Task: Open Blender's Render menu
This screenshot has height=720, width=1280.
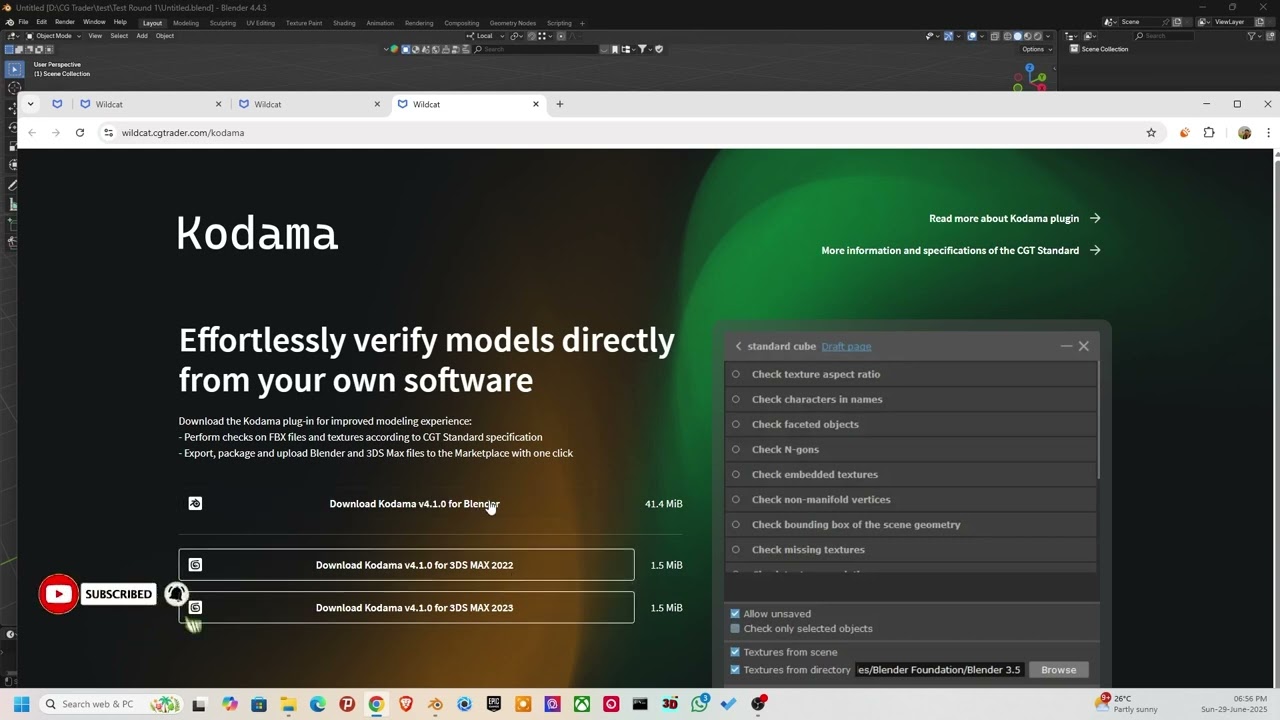Action: (x=65, y=22)
